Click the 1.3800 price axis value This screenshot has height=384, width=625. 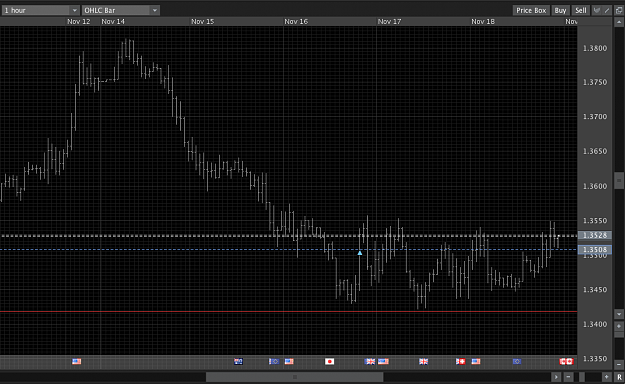point(595,48)
